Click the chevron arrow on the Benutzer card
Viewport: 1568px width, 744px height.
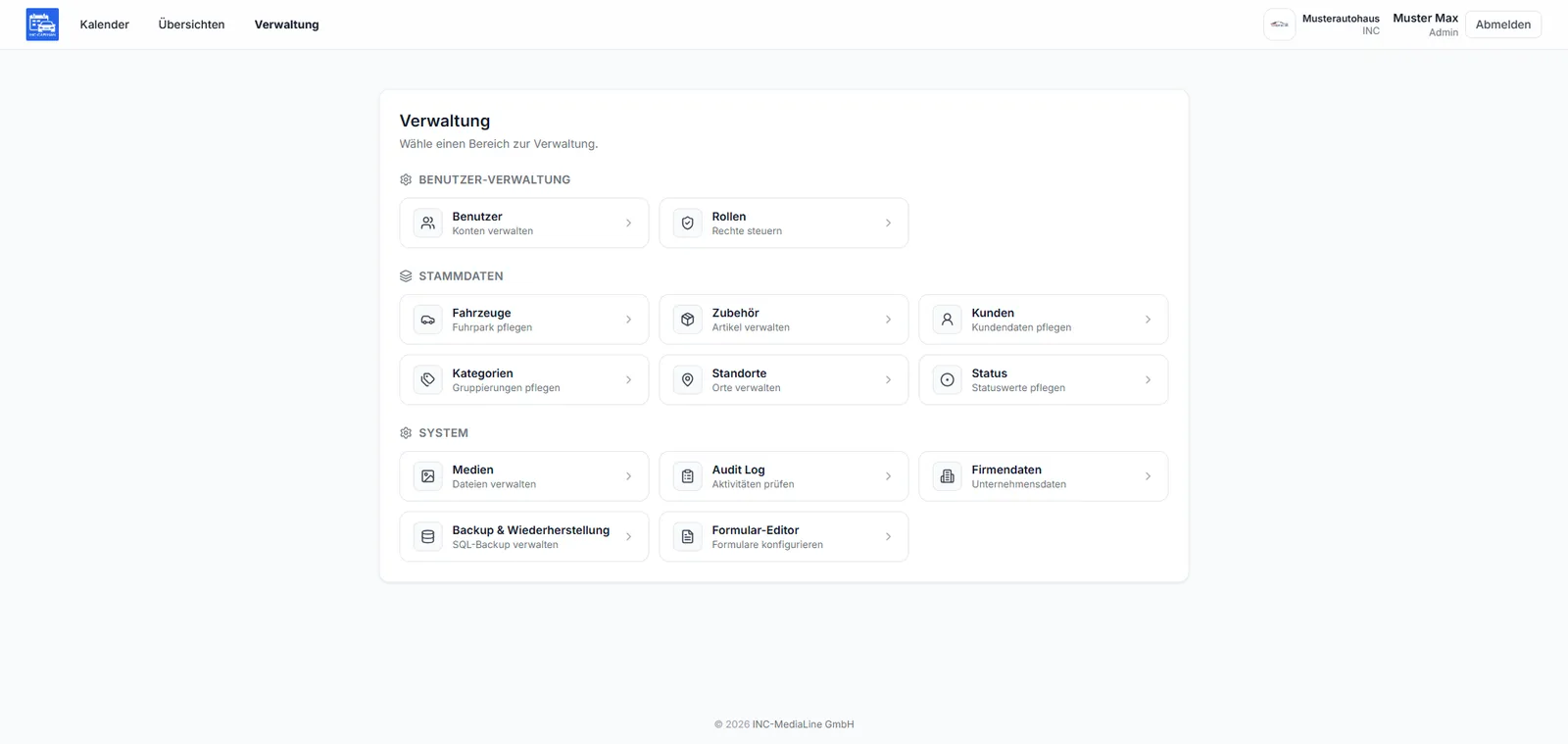pyautogui.click(x=629, y=223)
